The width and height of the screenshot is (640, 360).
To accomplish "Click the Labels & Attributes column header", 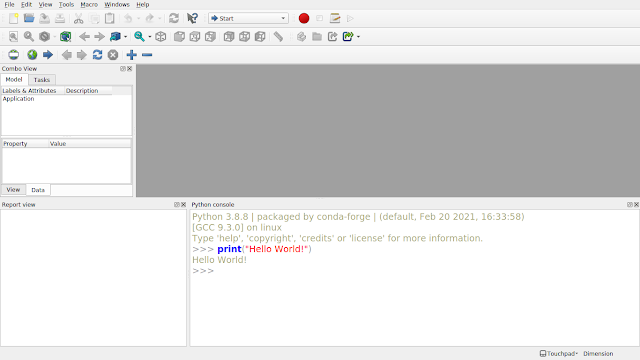I will pos(33,91).
